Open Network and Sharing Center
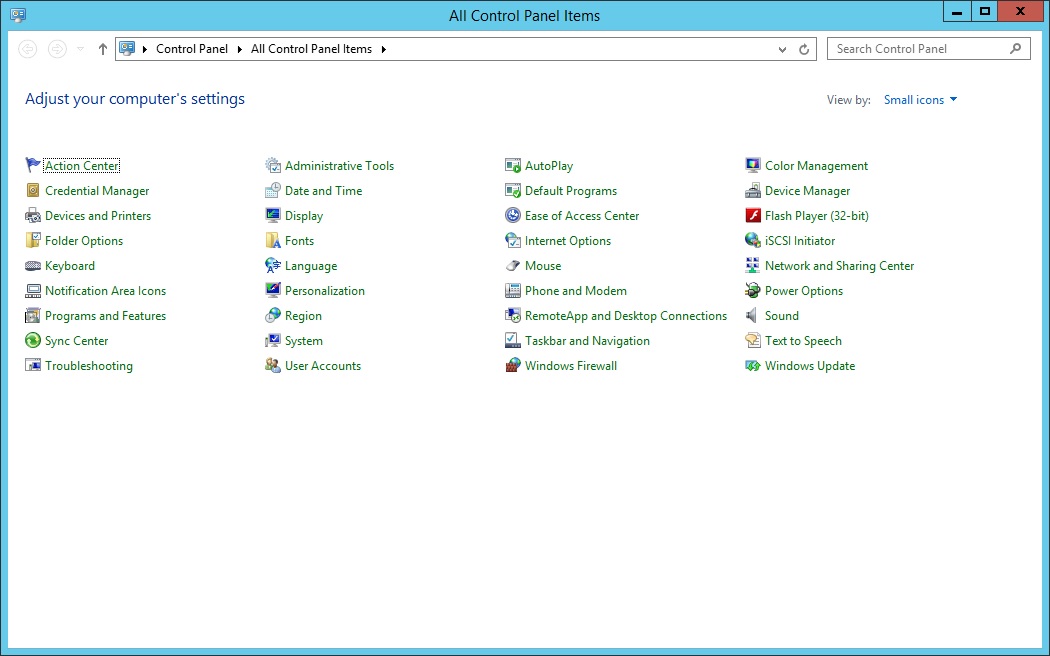Viewport: 1050px width, 656px height. pyautogui.click(x=839, y=265)
